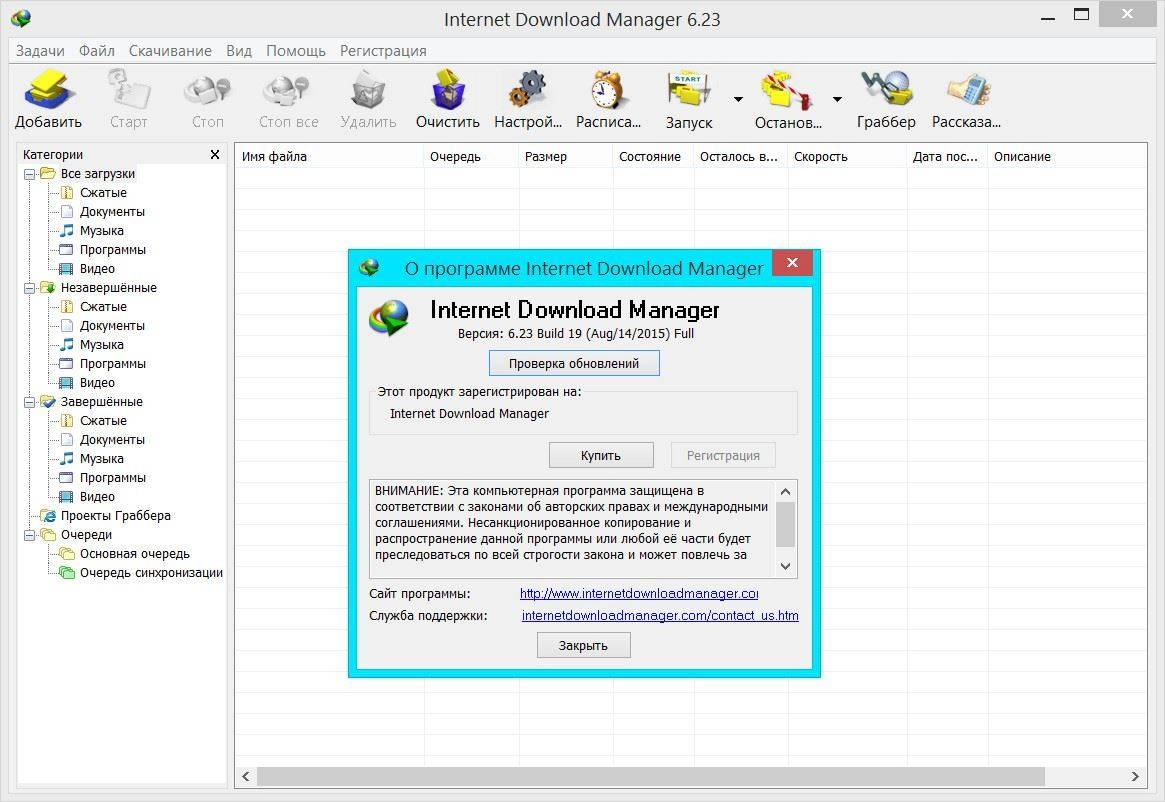Open the internetdownloadmanager.com site link
Screen dimensions: 1165x802
click(639, 593)
